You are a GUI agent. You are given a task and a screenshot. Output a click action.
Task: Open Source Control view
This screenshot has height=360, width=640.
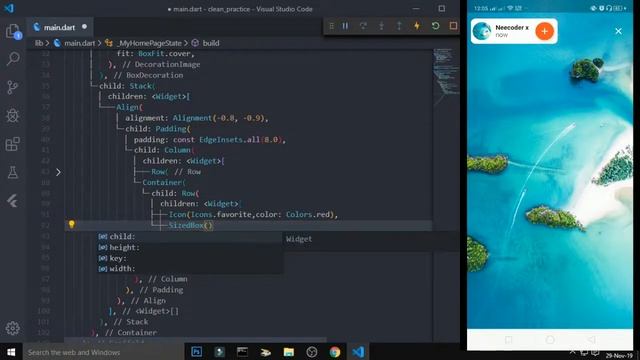[x=13, y=87]
